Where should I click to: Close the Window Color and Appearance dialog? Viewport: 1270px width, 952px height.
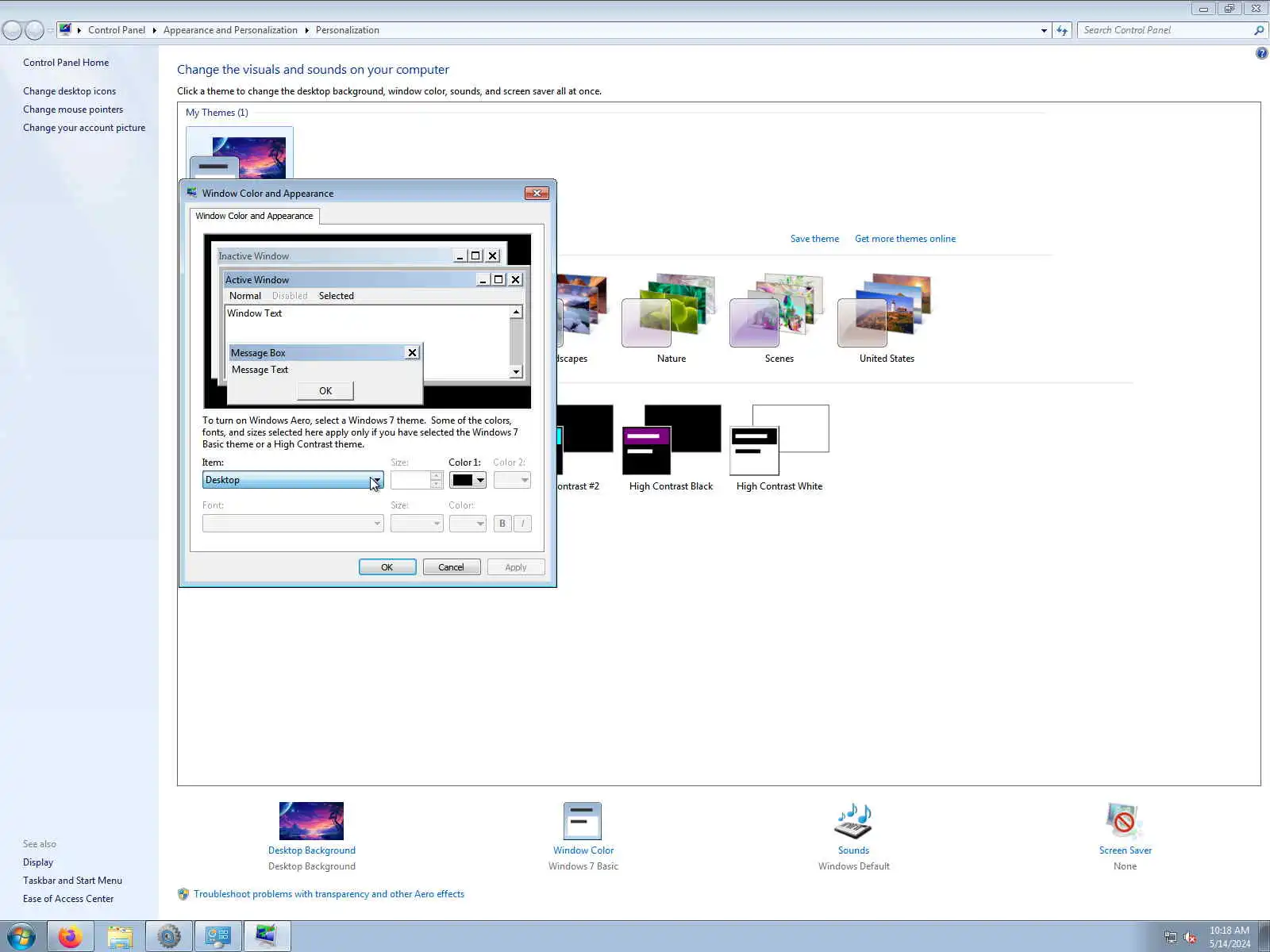click(x=537, y=193)
